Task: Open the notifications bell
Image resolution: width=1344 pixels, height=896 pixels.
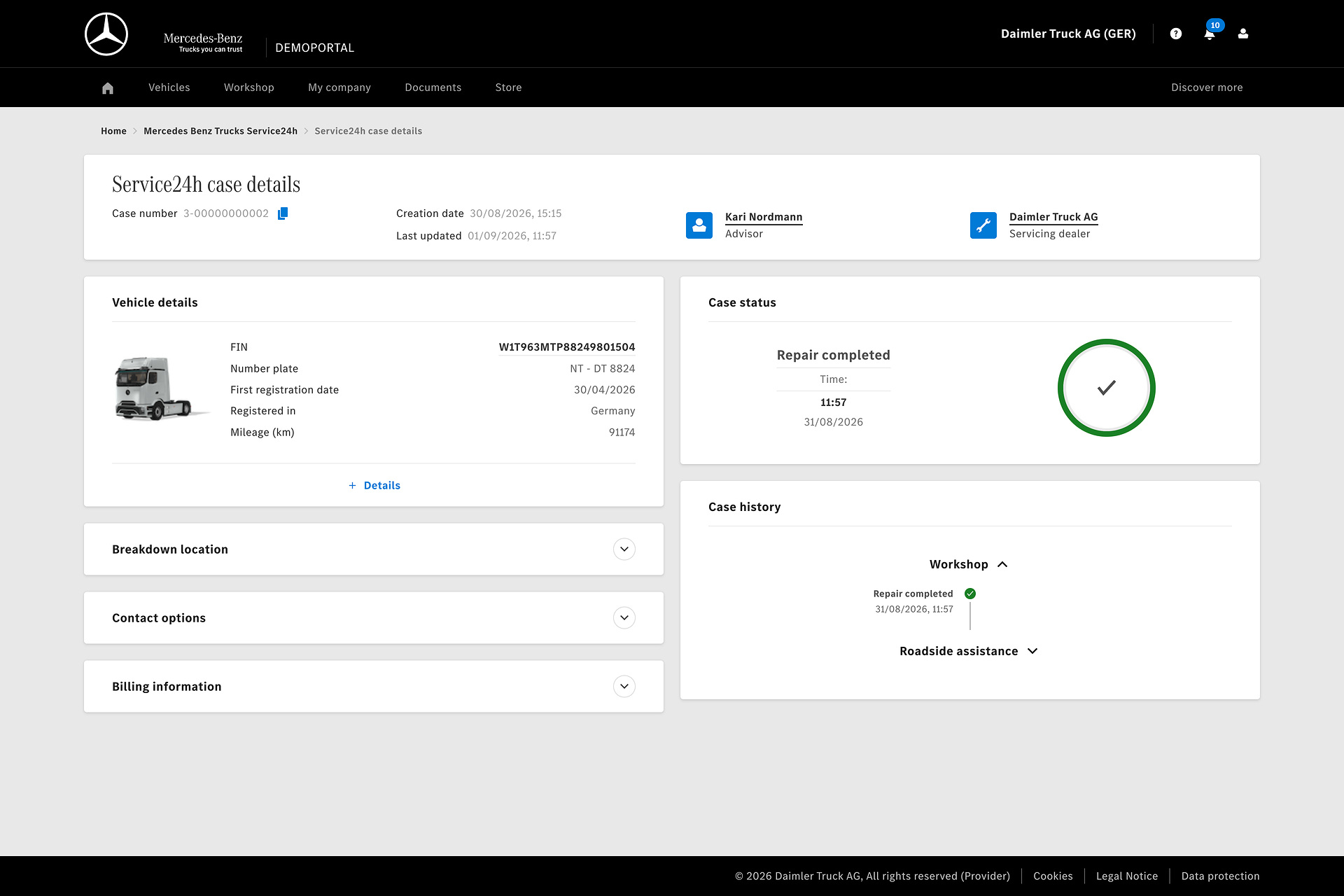Action: pyautogui.click(x=1210, y=34)
